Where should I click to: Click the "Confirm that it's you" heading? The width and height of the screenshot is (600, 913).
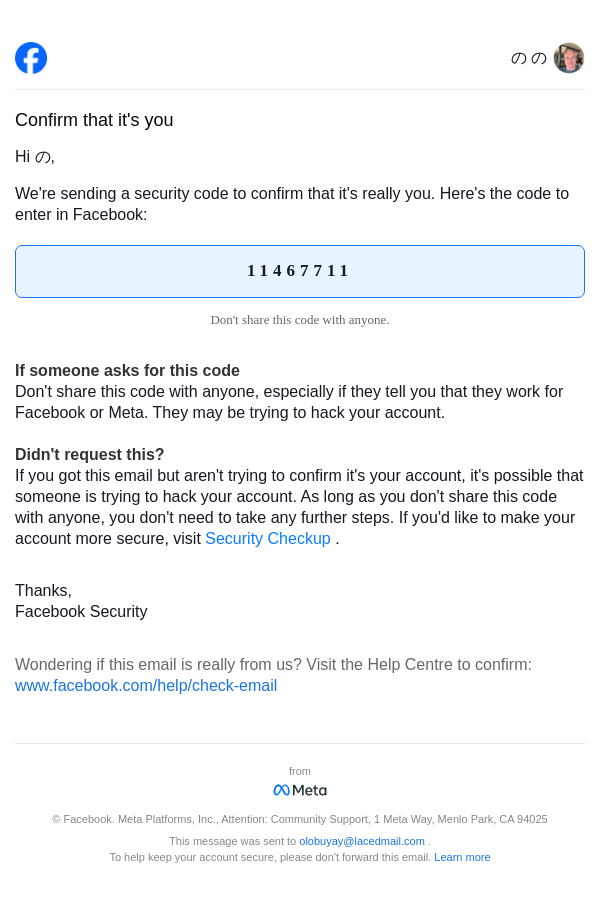(94, 120)
